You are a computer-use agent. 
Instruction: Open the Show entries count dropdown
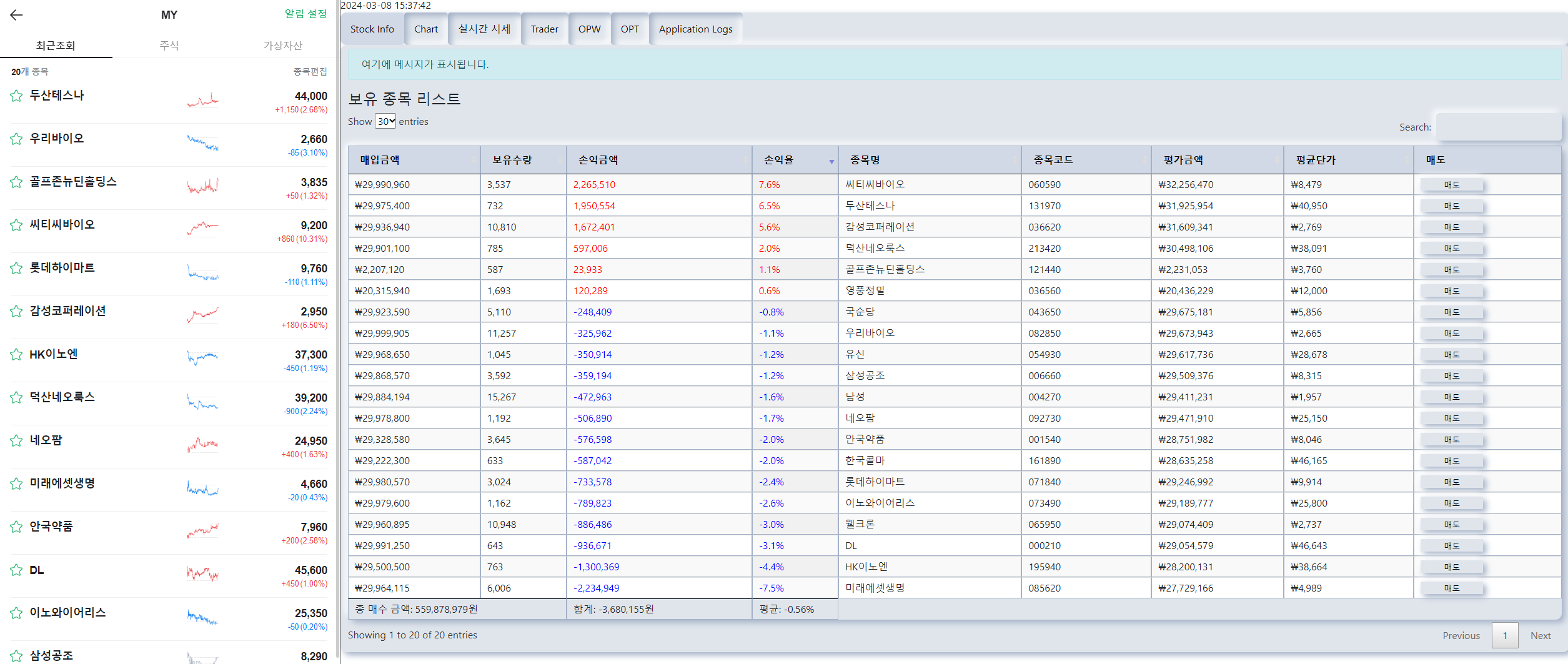coord(385,121)
